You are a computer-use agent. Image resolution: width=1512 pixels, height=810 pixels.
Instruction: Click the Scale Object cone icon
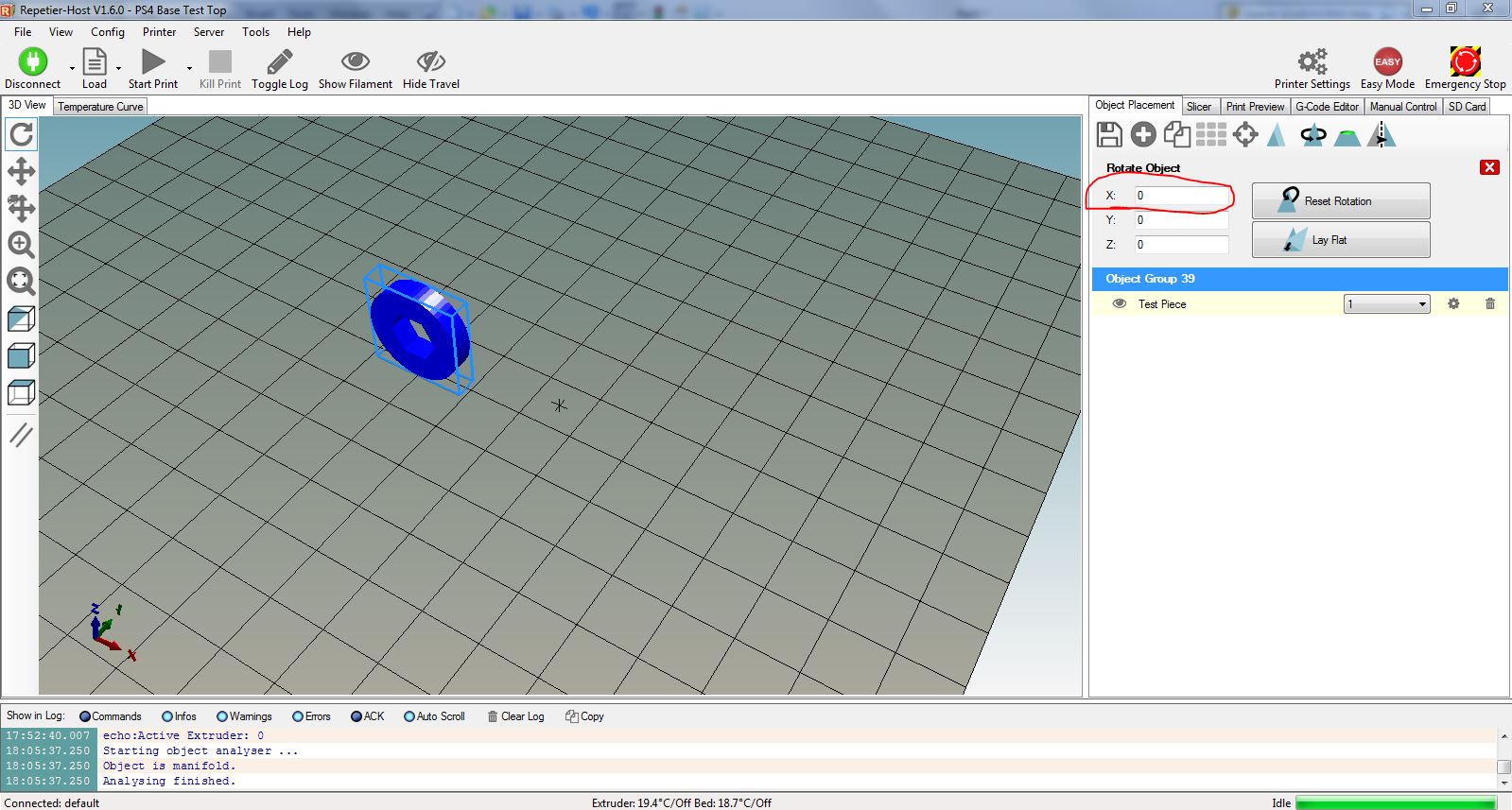[x=1277, y=135]
